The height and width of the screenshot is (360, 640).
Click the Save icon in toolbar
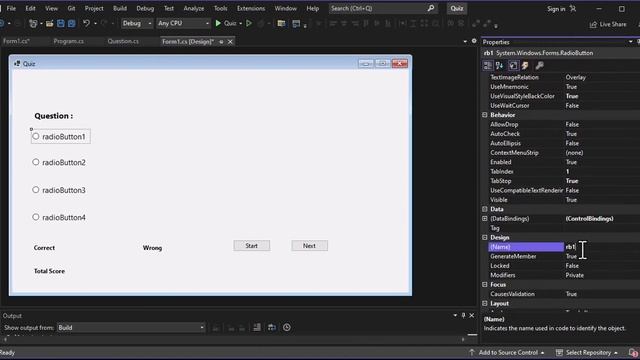point(61,23)
